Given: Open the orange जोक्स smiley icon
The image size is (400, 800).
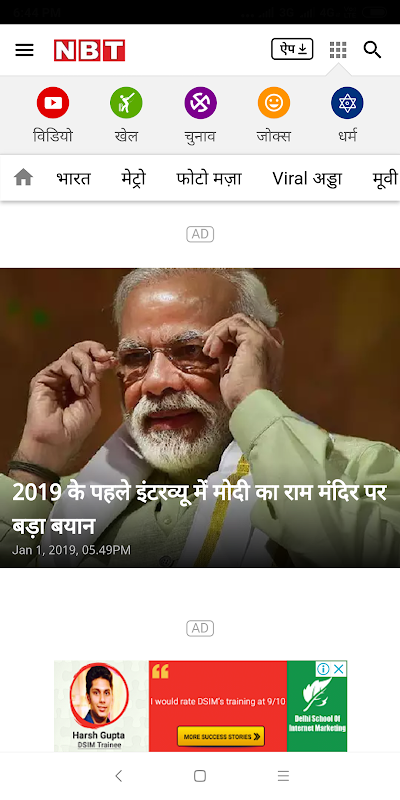Looking at the screenshot, I should pyautogui.click(x=274, y=103).
